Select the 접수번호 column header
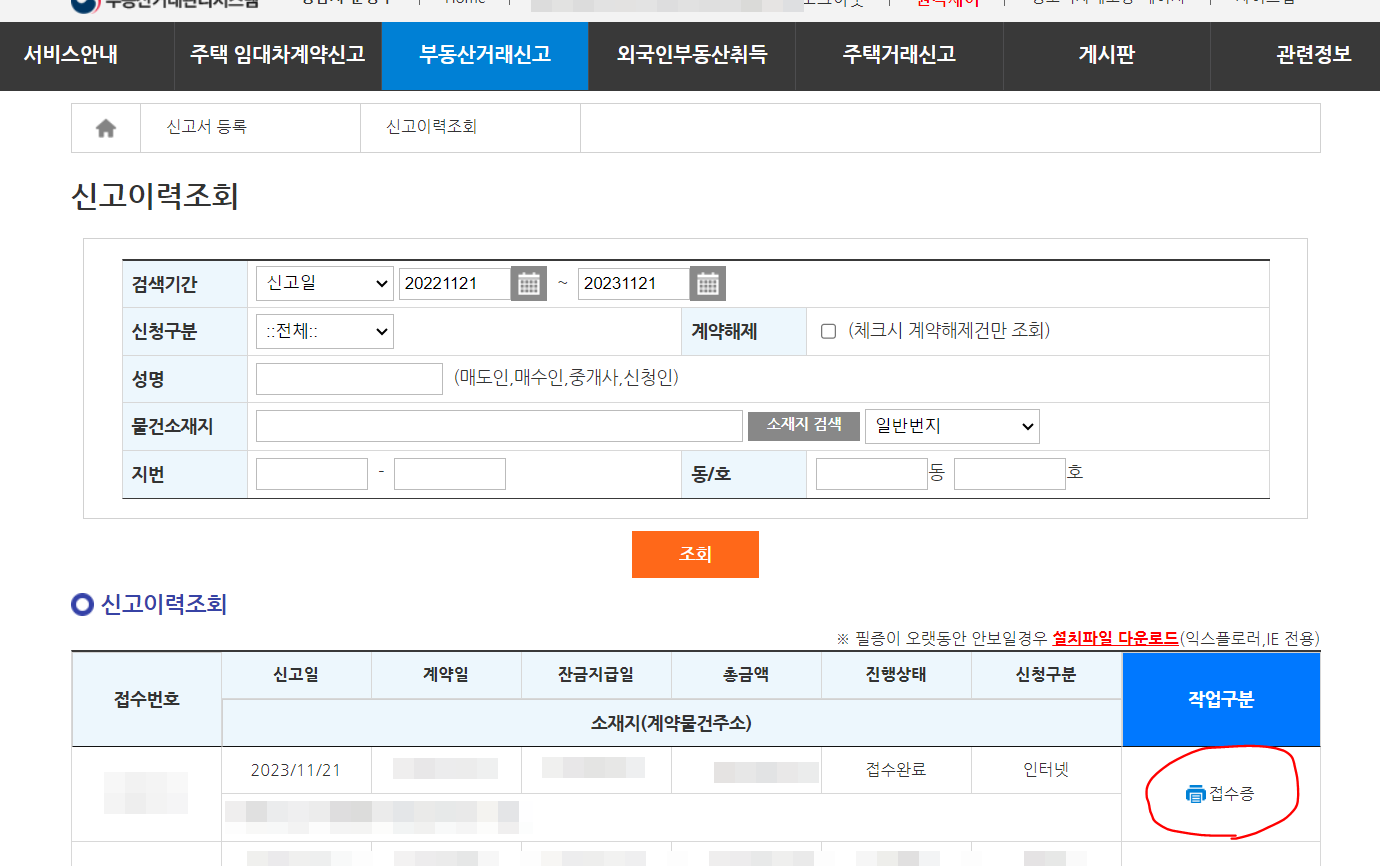The image size is (1380, 866). (146, 699)
